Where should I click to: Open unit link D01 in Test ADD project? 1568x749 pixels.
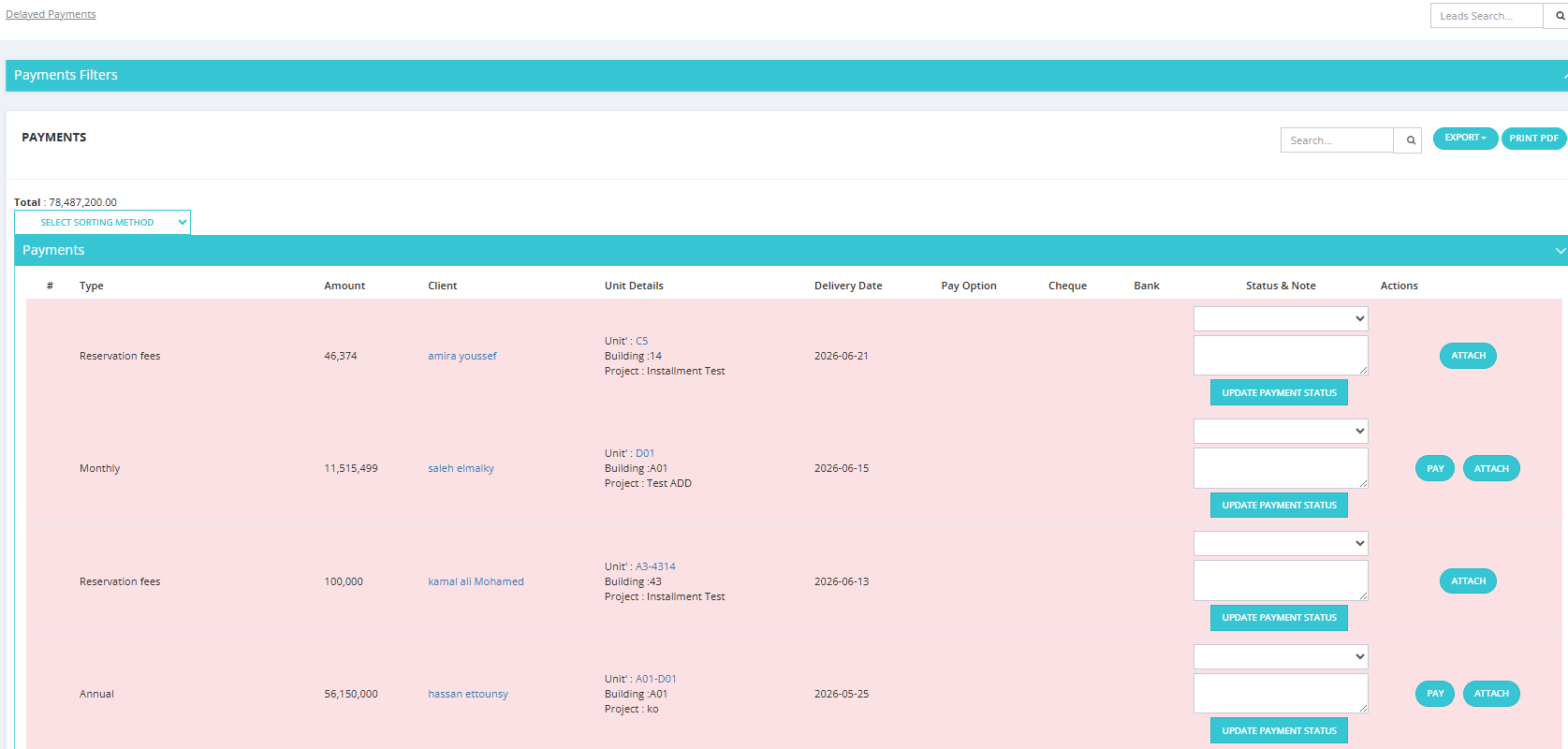point(645,453)
